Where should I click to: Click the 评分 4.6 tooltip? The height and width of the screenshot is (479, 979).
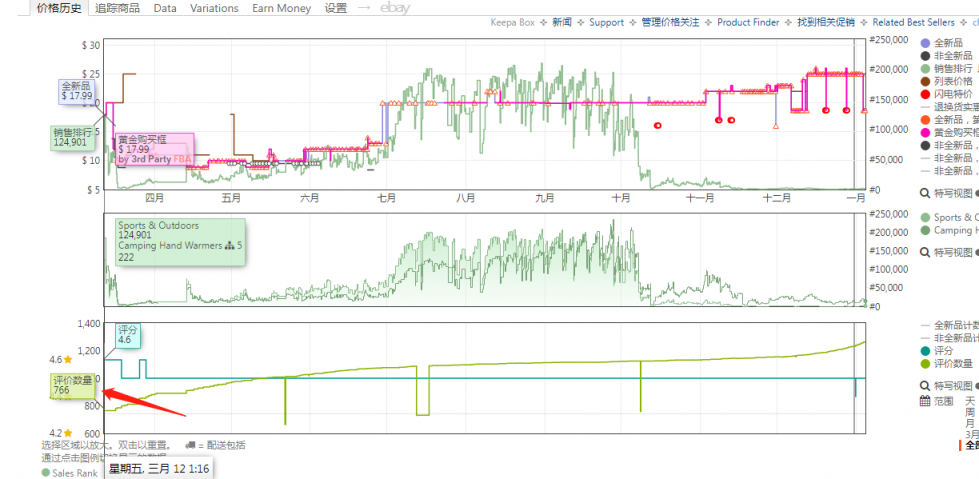tap(126, 335)
